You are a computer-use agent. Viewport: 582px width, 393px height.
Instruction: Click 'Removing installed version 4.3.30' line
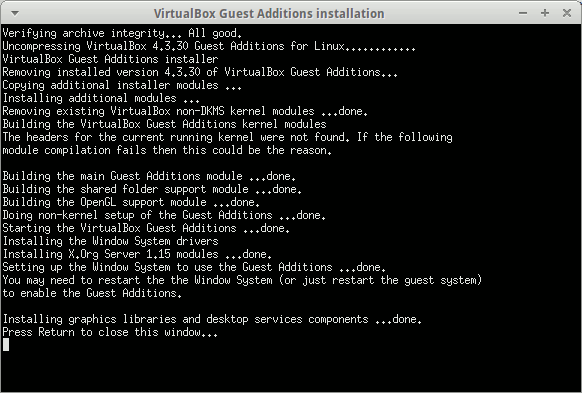pos(200,72)
